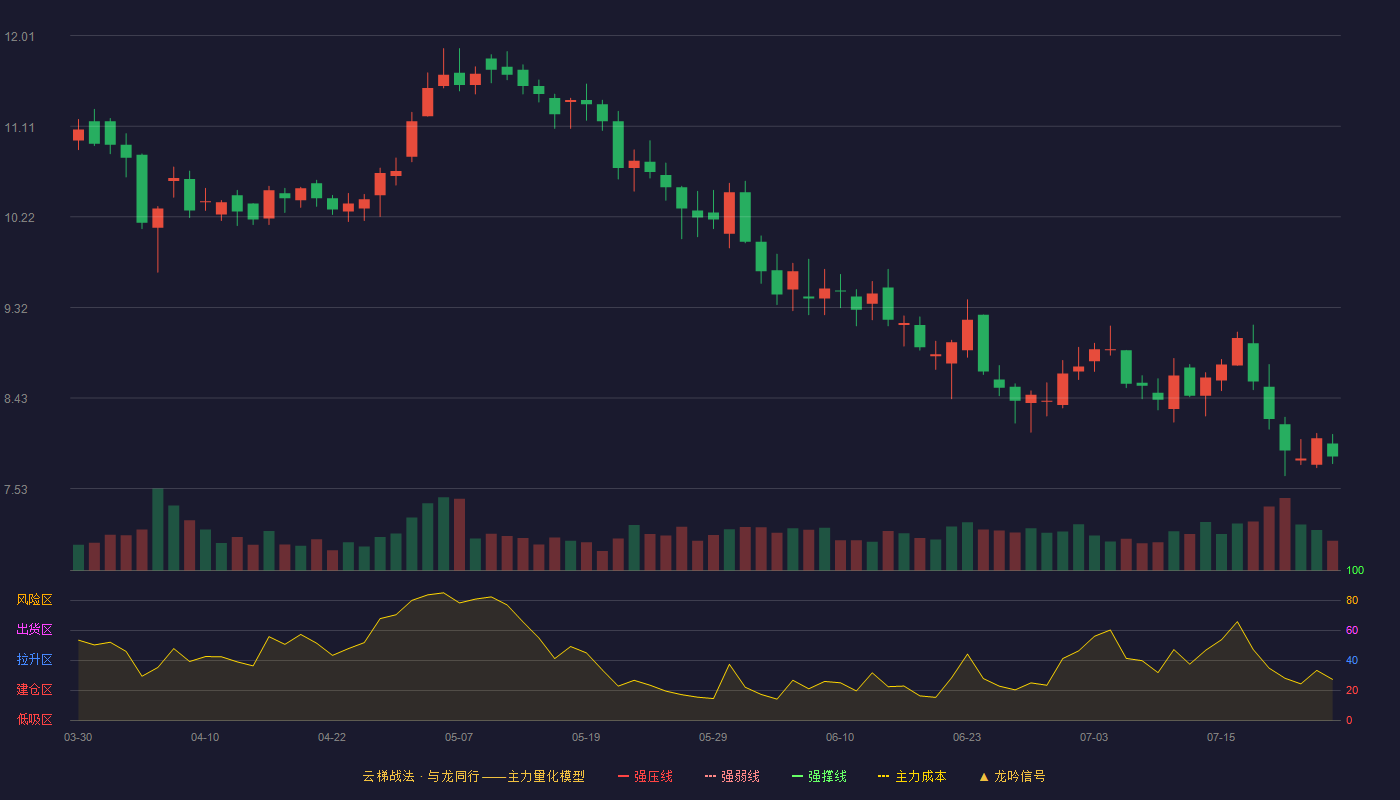
Task: Click the pink dotted icon beside 强弱线
Action: (711, 776)
